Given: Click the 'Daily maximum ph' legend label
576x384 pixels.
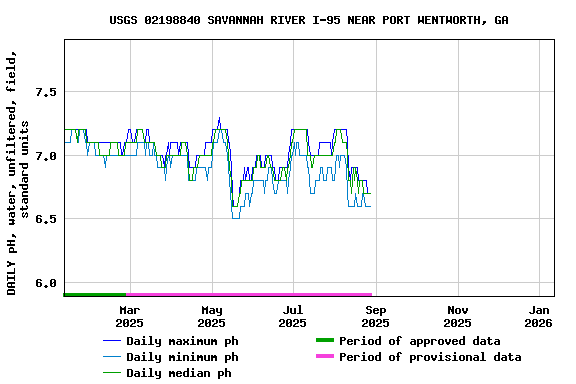Looking at the screenshot, I should point(183,341).
